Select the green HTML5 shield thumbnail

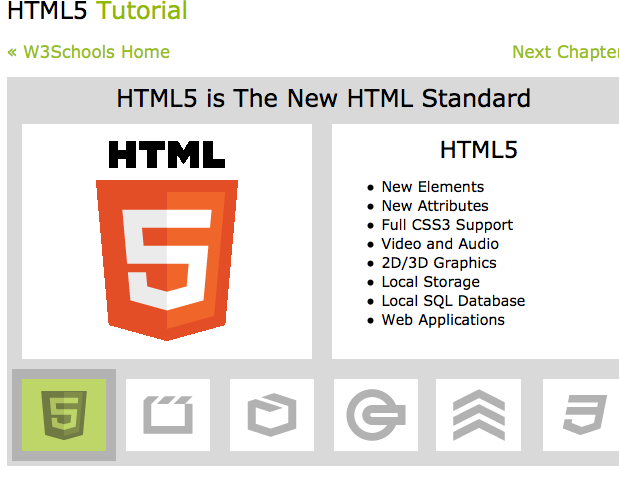pyautogui.click(x=64, y=415)
